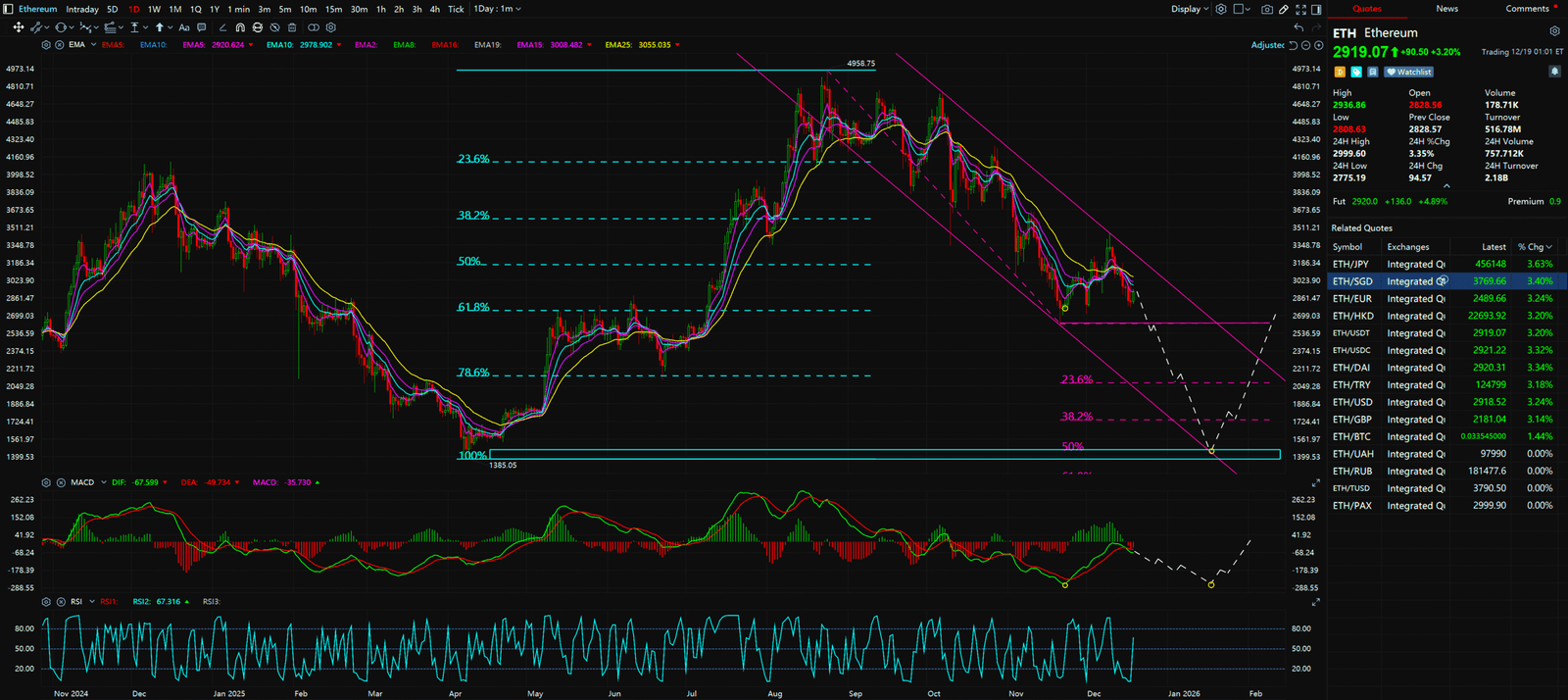Click the Adjusted price label
The width and height of the screenshot is (1568, 700).
pos(1267,45)
